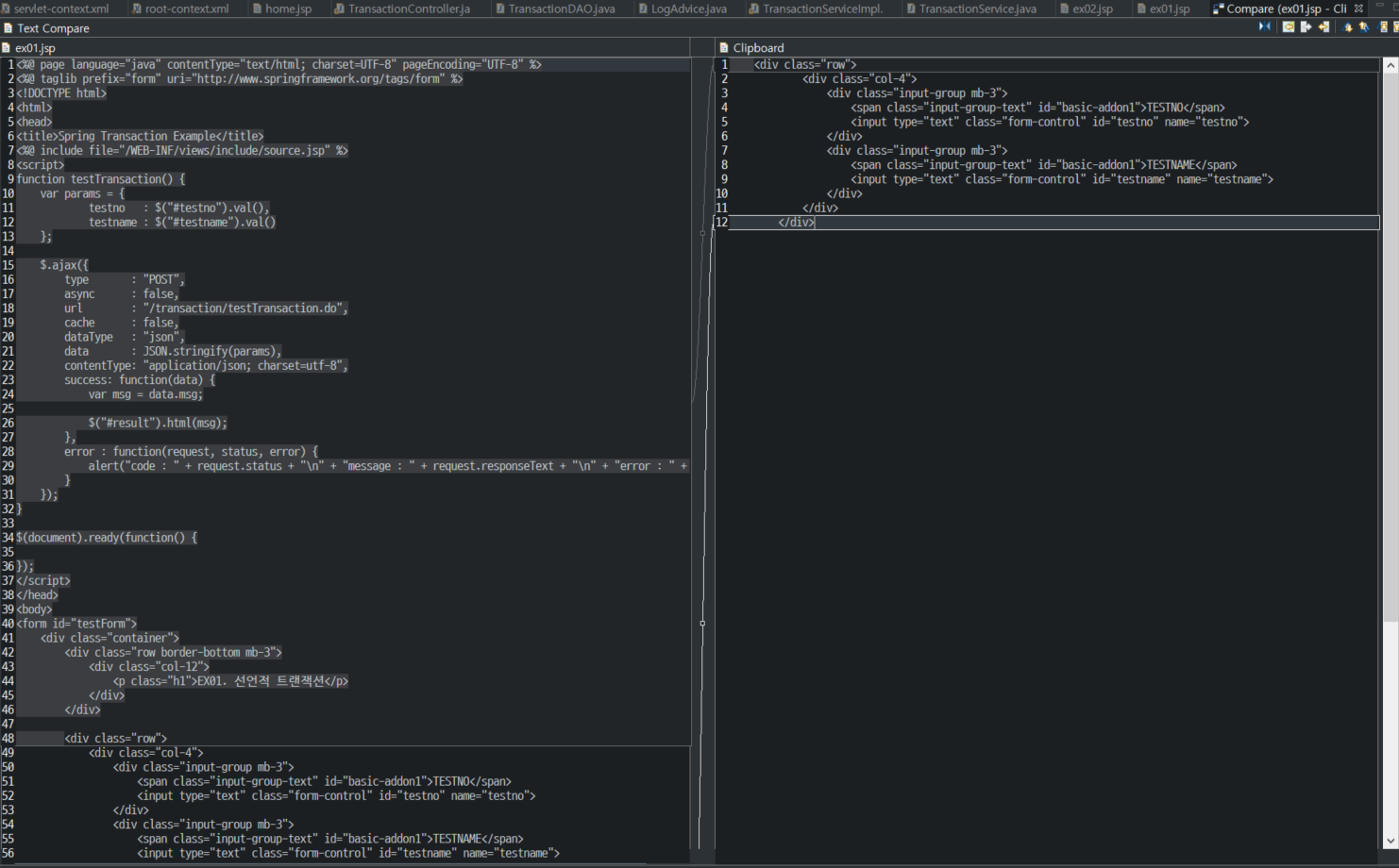Click line 1 '<div class="row">' in Clipboard pane
The width and height of the screenshot is (1399, 868).
coord(805,65)
